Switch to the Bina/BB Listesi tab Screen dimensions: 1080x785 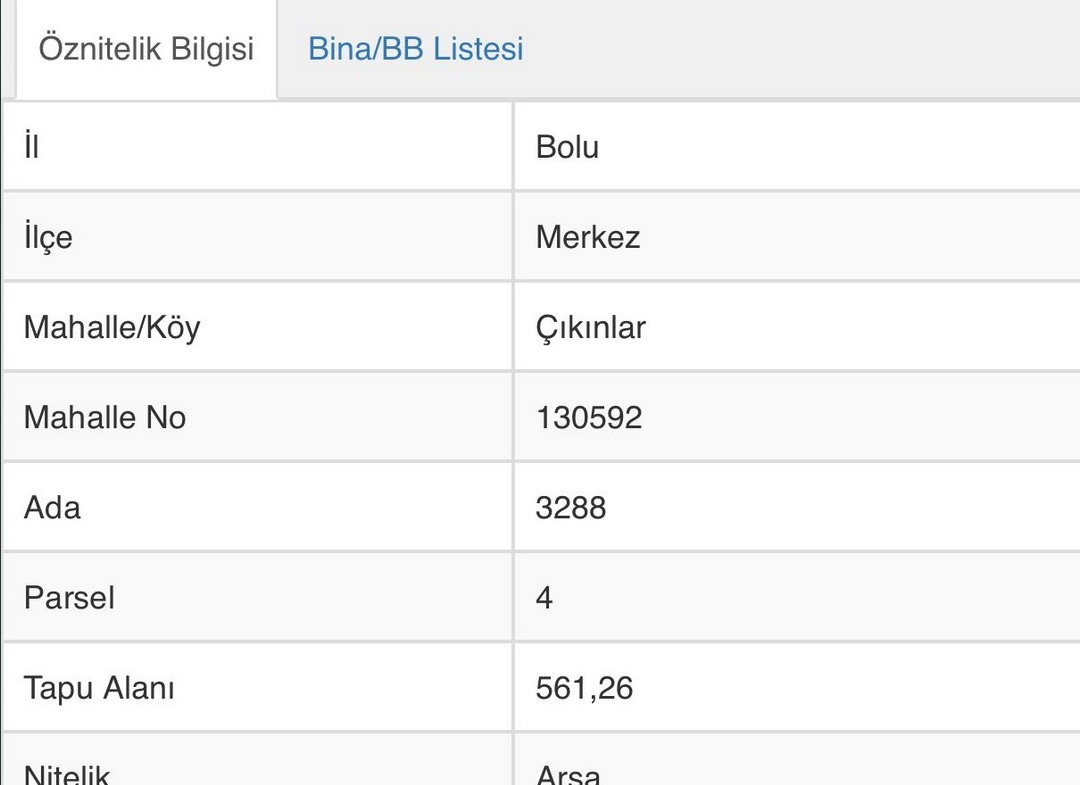click(415, 49)
